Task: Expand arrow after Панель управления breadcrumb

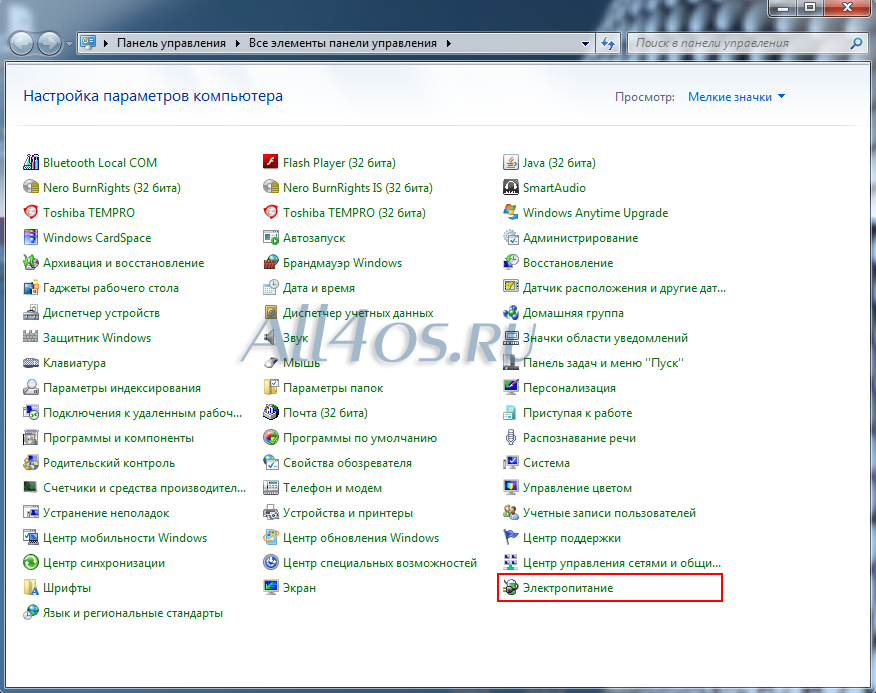Action: point(237,43)
